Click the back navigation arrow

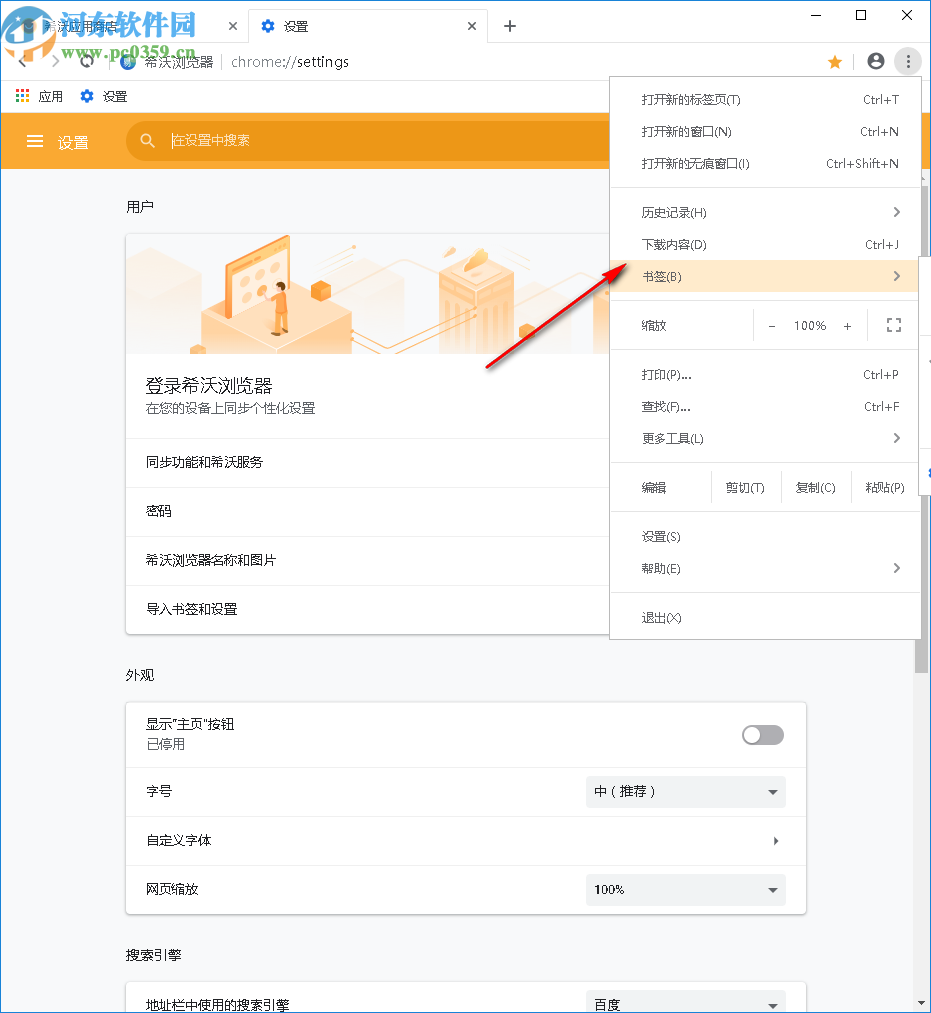(23, 62)
